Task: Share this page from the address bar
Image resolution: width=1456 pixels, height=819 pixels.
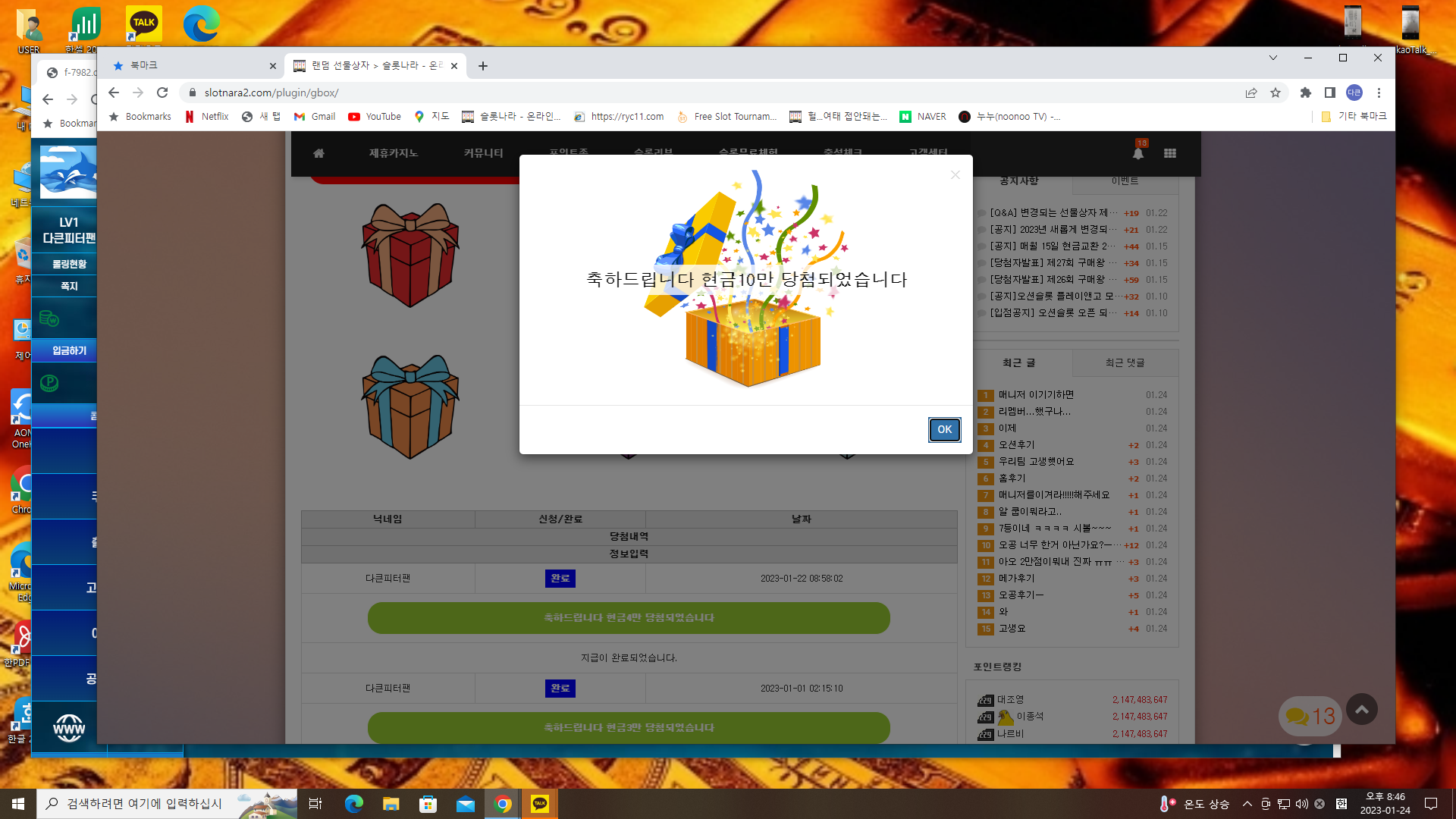Action: click(1251, 93)
